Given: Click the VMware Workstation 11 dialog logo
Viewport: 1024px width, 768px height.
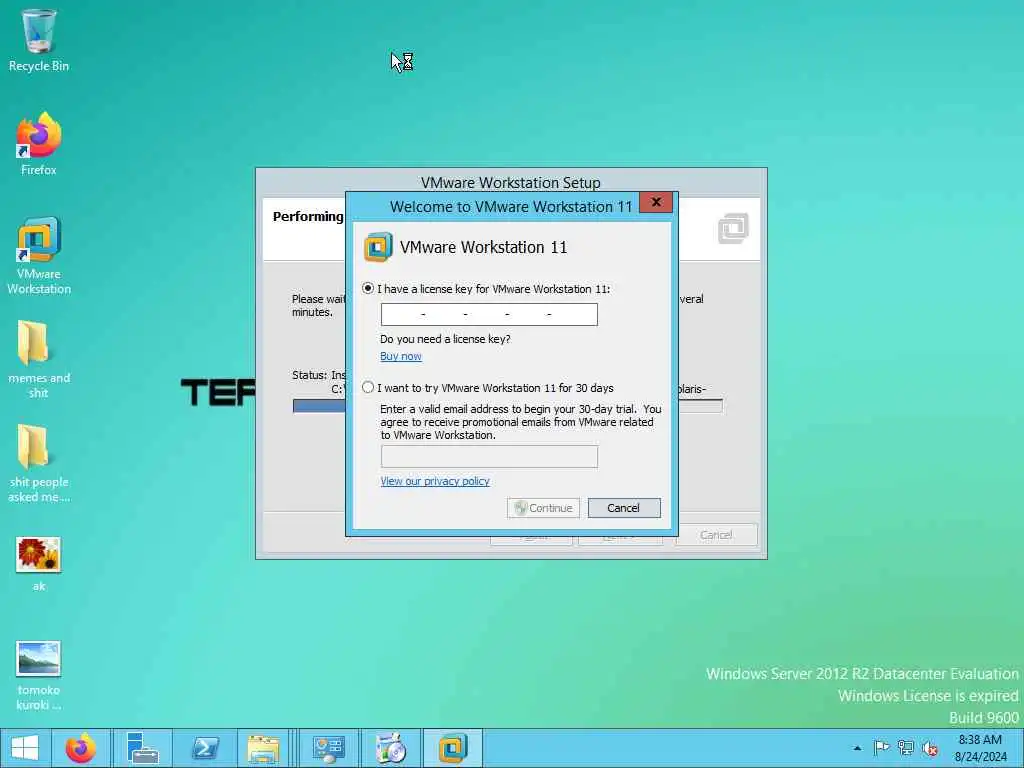Looking at the screenshot, I should point(378,247).
